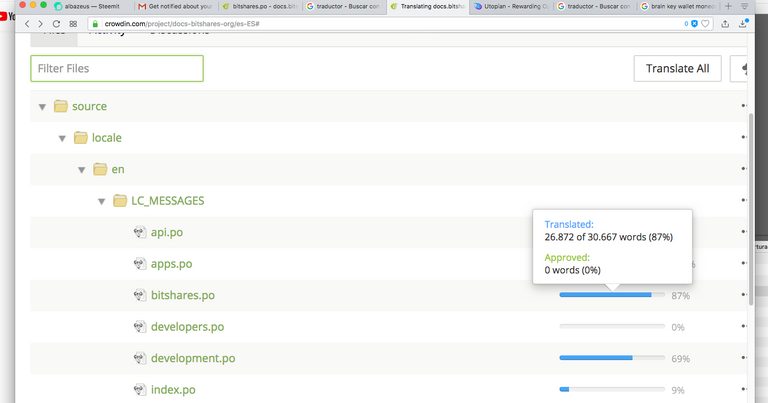Select the Translating docs.bitshares tab
The width and height of the screenshot is (768, 403).
point(428,6)
